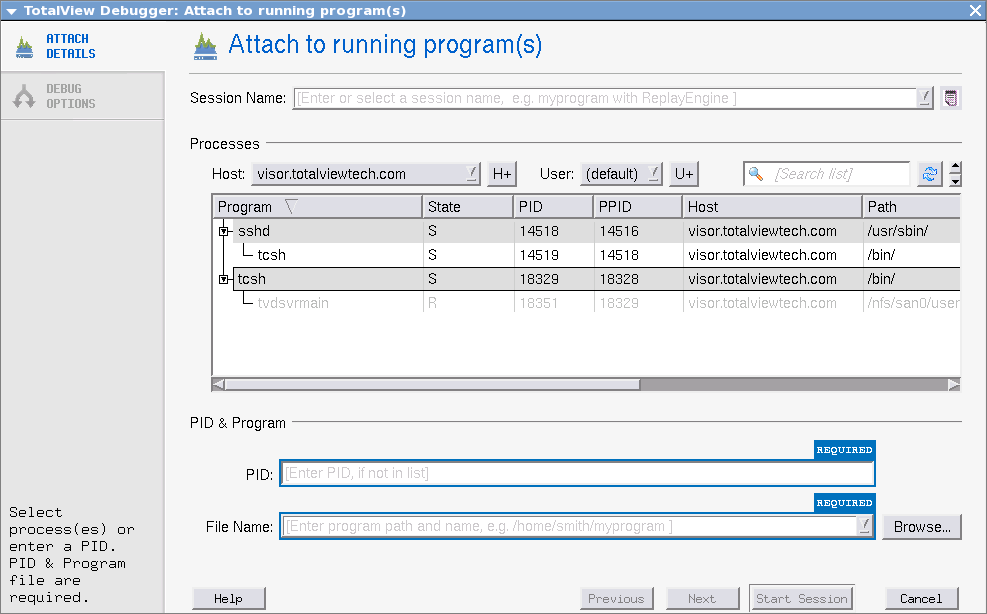Open the Host dropdown list
This screenshot has height=614, width=987.
(x=472, y=174)
